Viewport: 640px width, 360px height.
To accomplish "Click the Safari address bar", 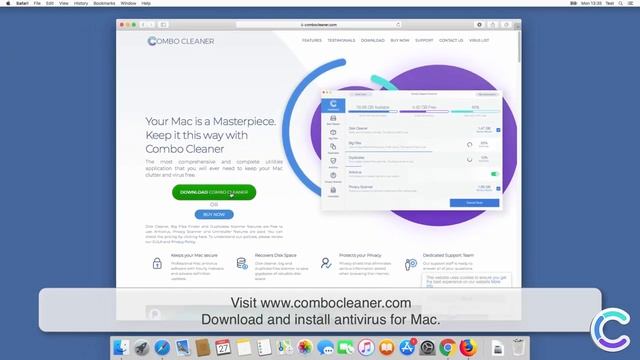I will [319, 25].
